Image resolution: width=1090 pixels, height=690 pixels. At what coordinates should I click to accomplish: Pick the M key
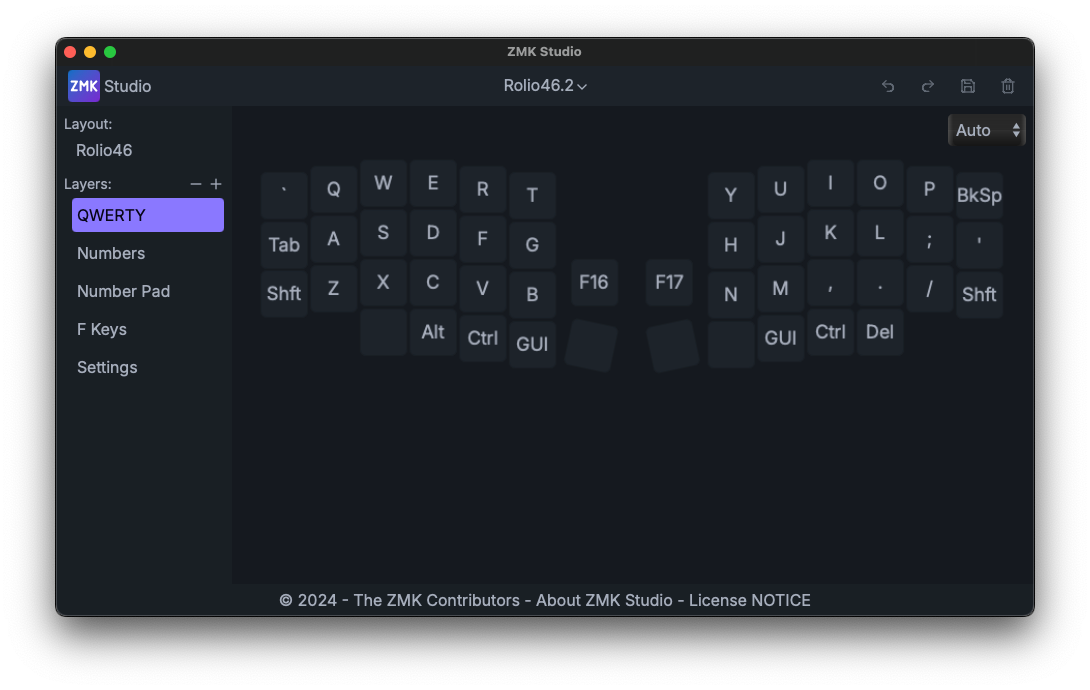(780, 288)
